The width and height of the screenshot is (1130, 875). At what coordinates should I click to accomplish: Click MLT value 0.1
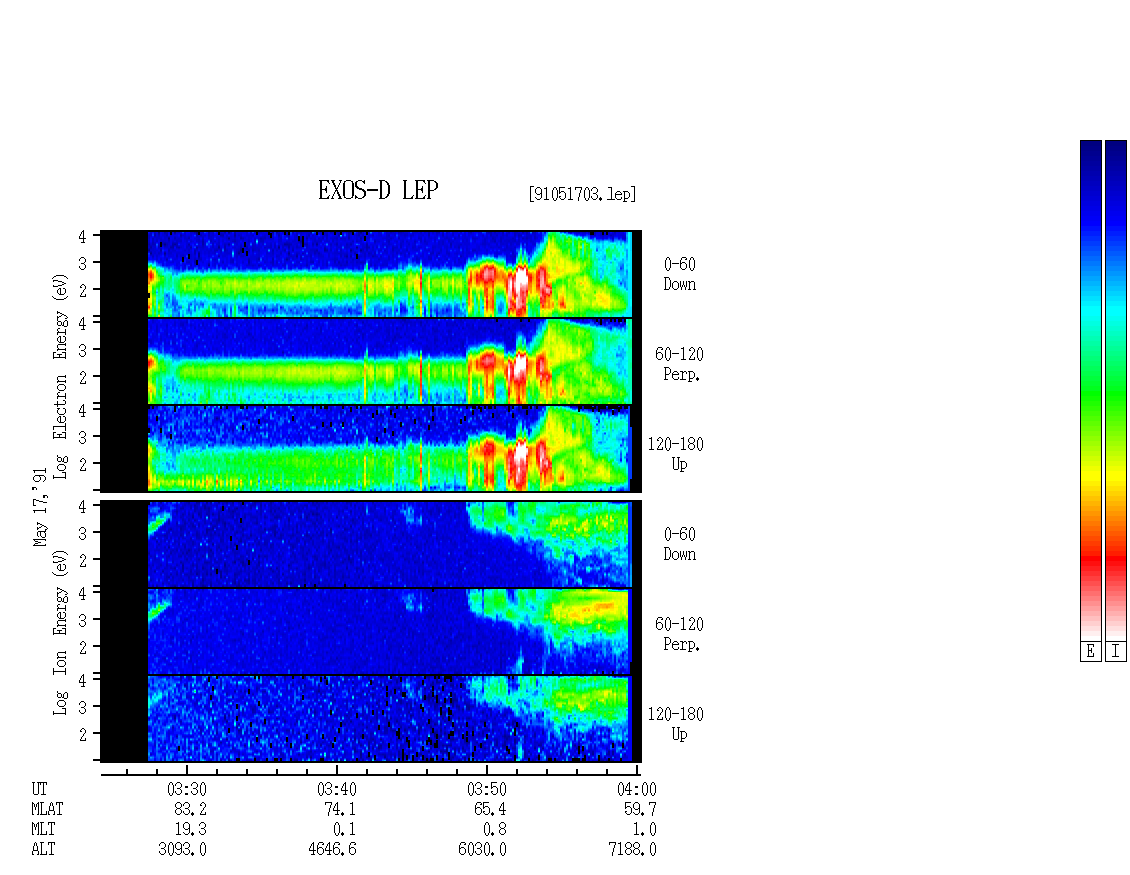[344, 829]
